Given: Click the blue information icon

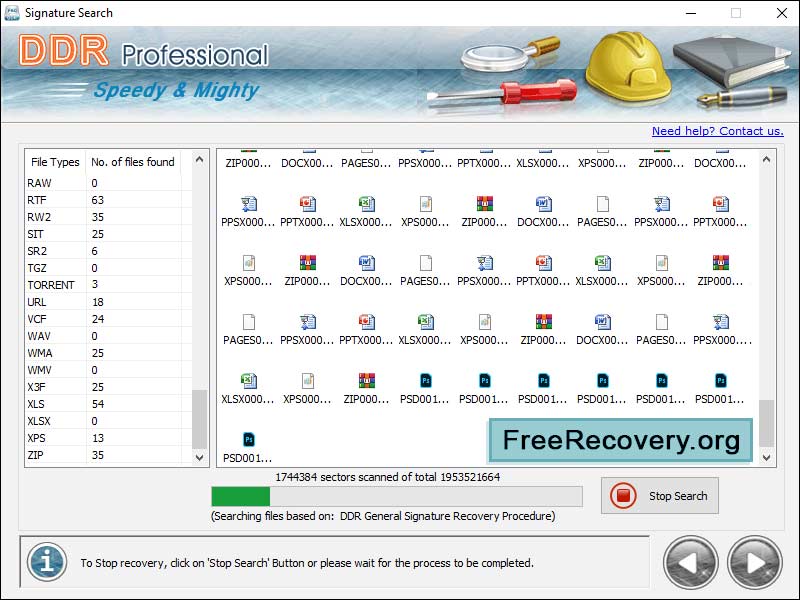Looking at the screenshot, I should [x=47, y=562].
